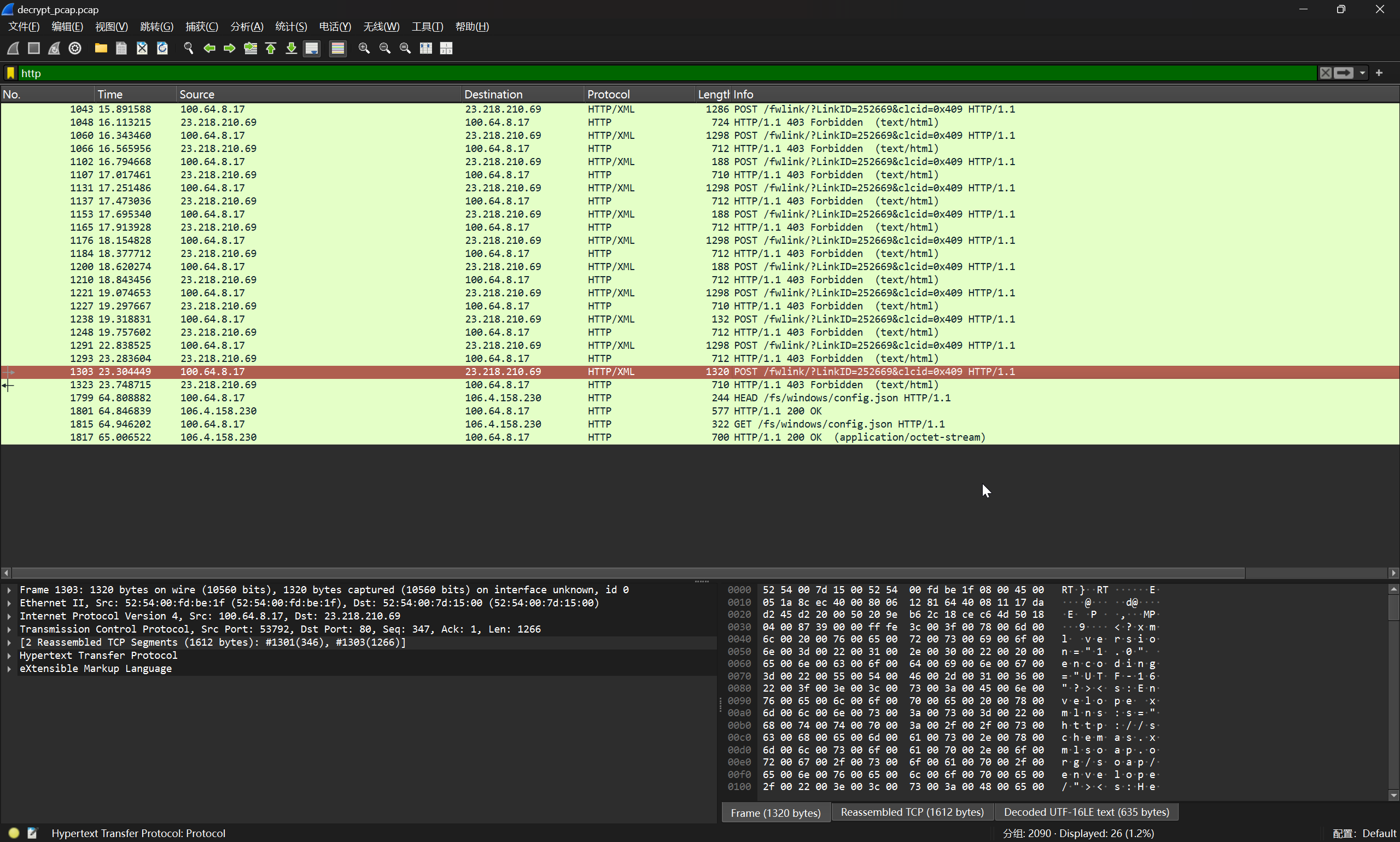The width and height of the screenshot is (1400, 842).
Task: Open the 捕获(C) menu
Action: 201,27
